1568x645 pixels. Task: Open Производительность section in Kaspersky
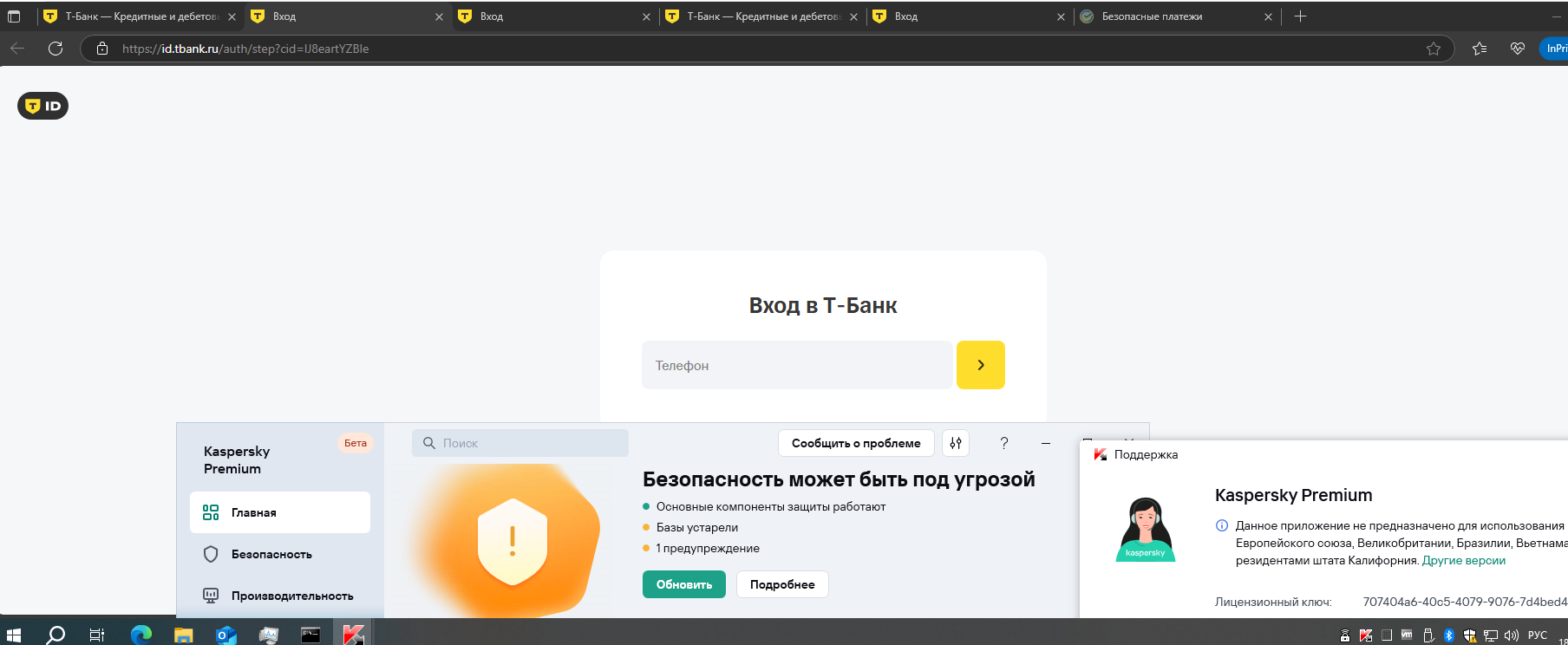coord(280,596)
